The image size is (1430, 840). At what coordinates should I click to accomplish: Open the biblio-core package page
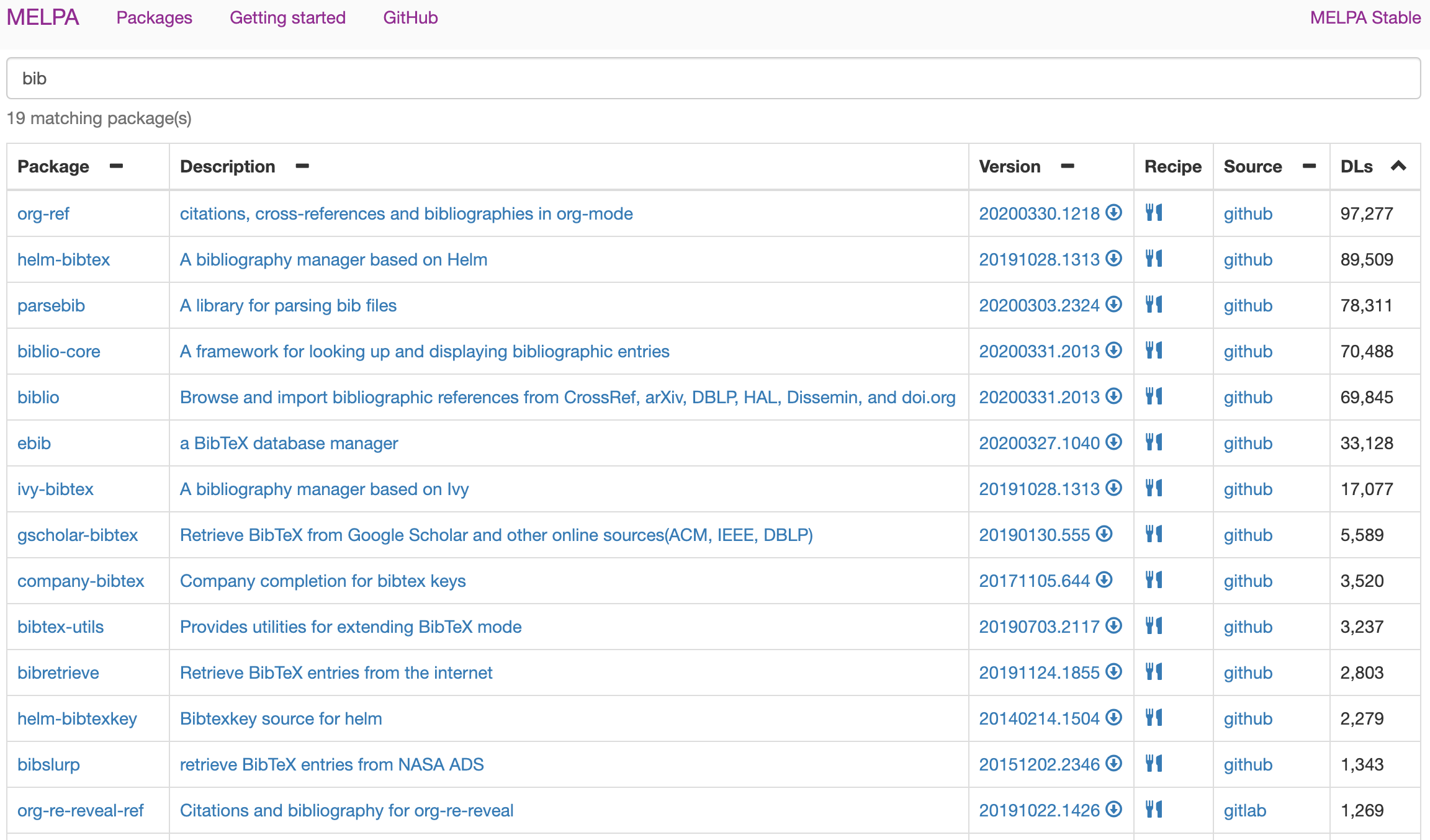coord(58,351)
